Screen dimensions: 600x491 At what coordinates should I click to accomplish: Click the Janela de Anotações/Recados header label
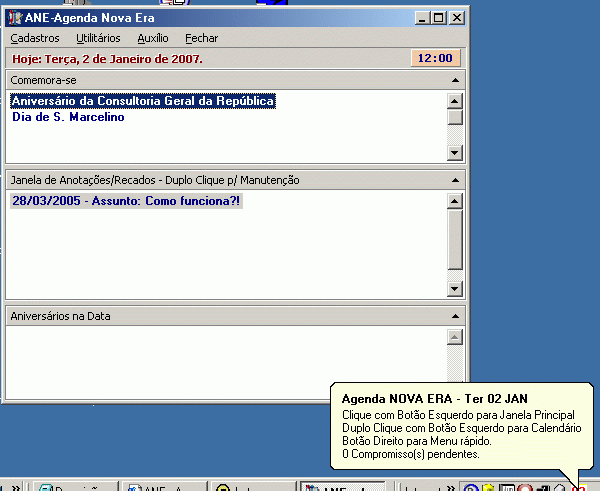coord(155,180)
